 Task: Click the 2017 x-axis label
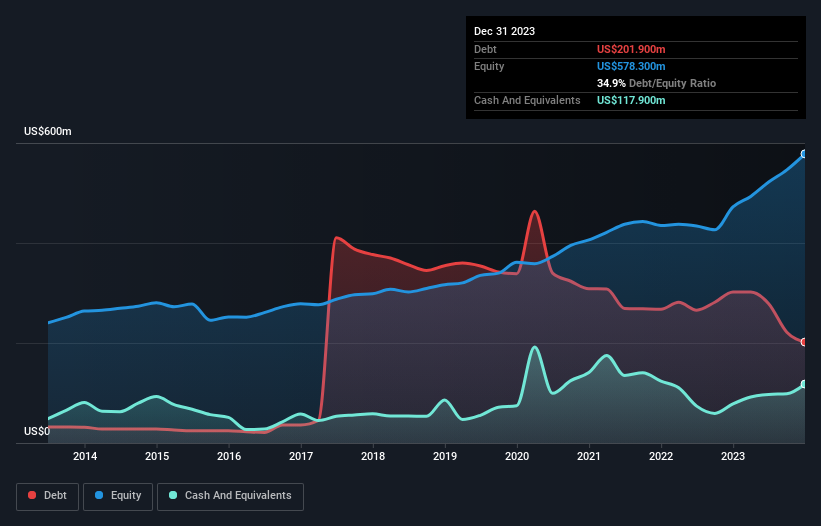click(x=301, y=456)
